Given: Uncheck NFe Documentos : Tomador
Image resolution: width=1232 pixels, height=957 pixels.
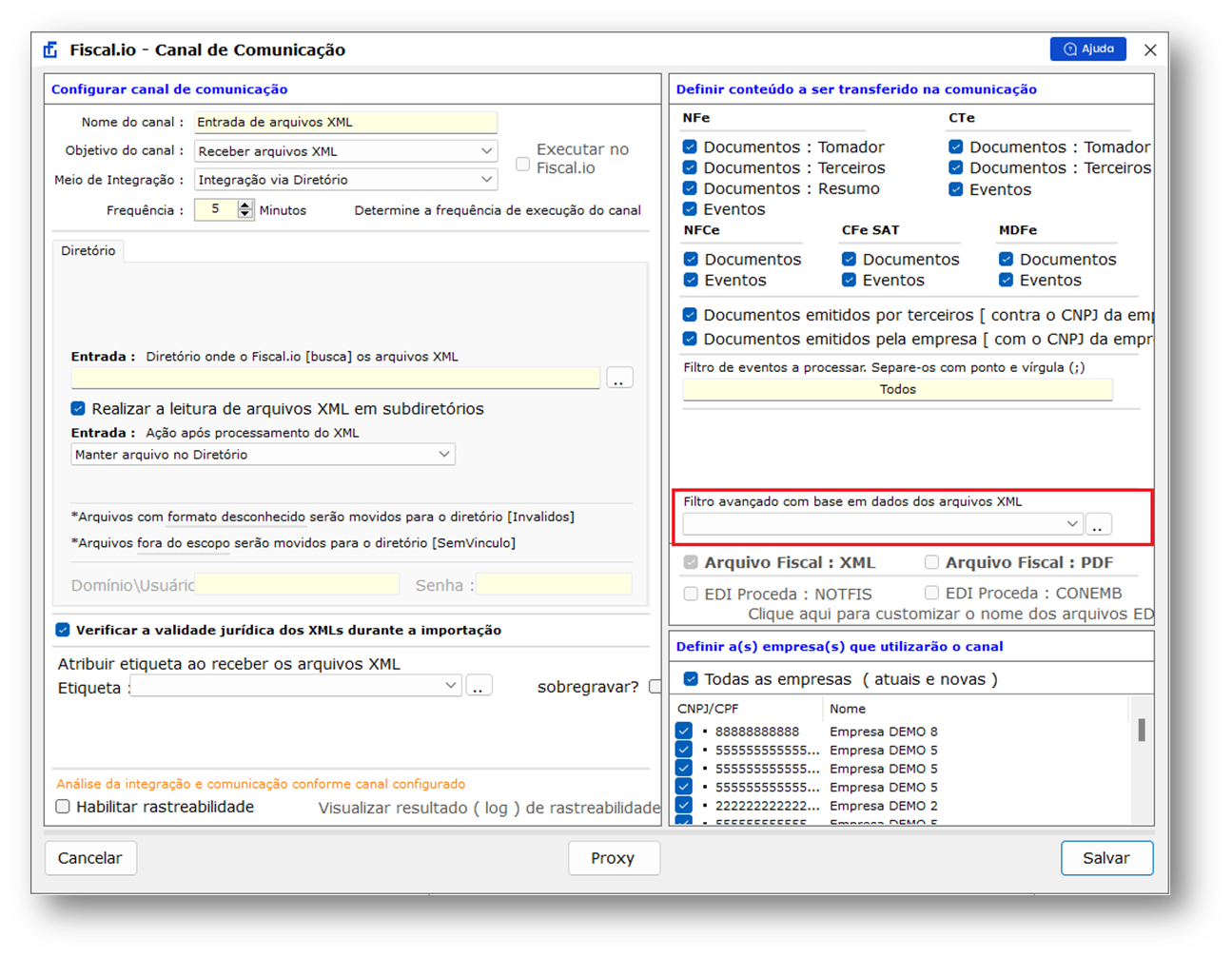Looking at the screenshot, I should [690, 146].
